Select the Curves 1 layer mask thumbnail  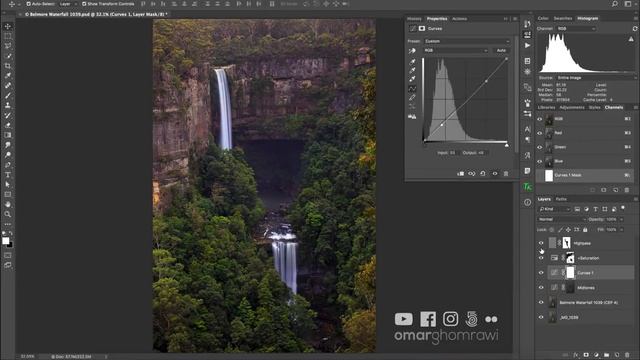pos(570,273)
